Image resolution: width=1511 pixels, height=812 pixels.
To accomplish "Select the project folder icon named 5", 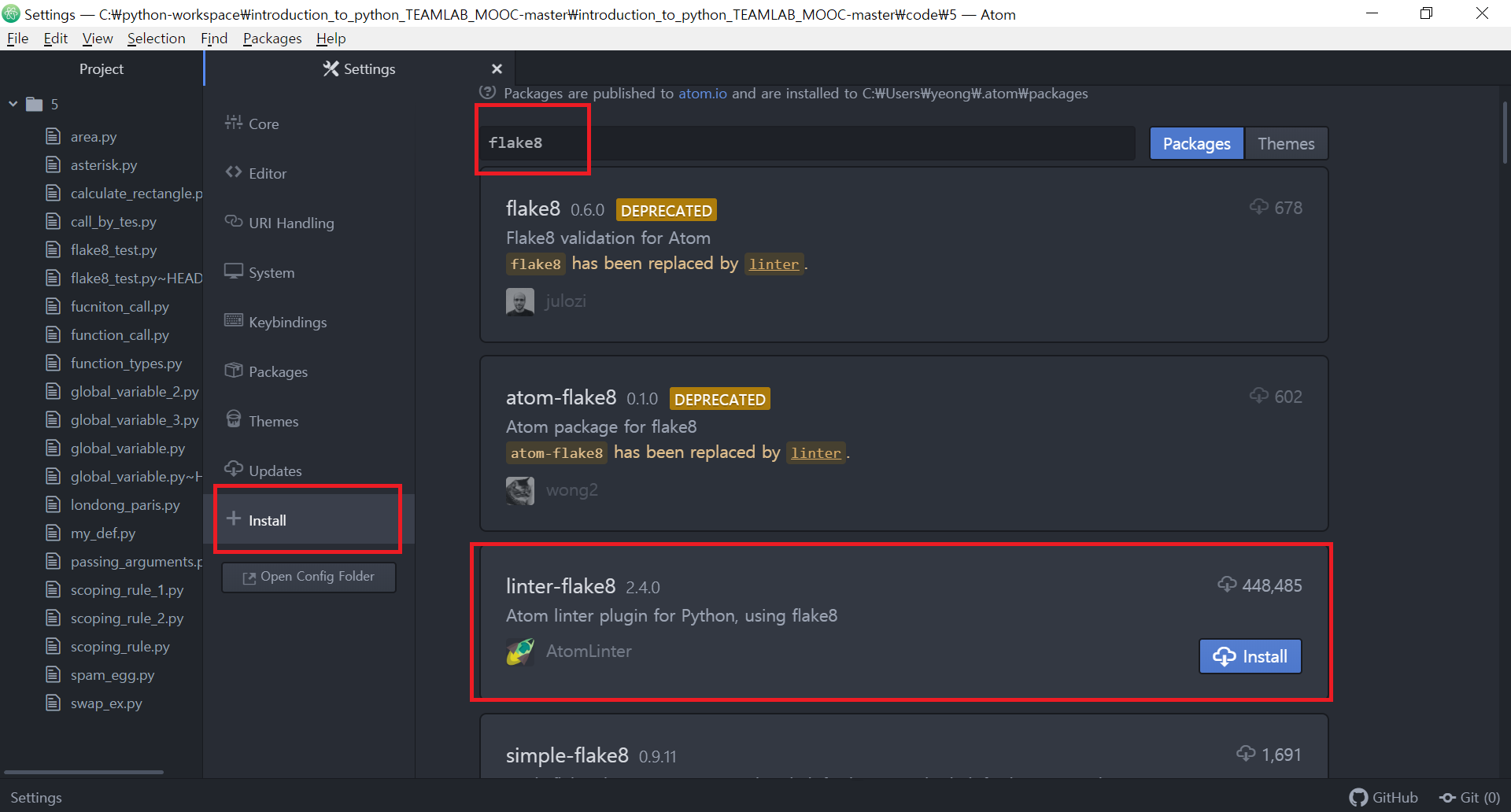I will pos(34,104).
